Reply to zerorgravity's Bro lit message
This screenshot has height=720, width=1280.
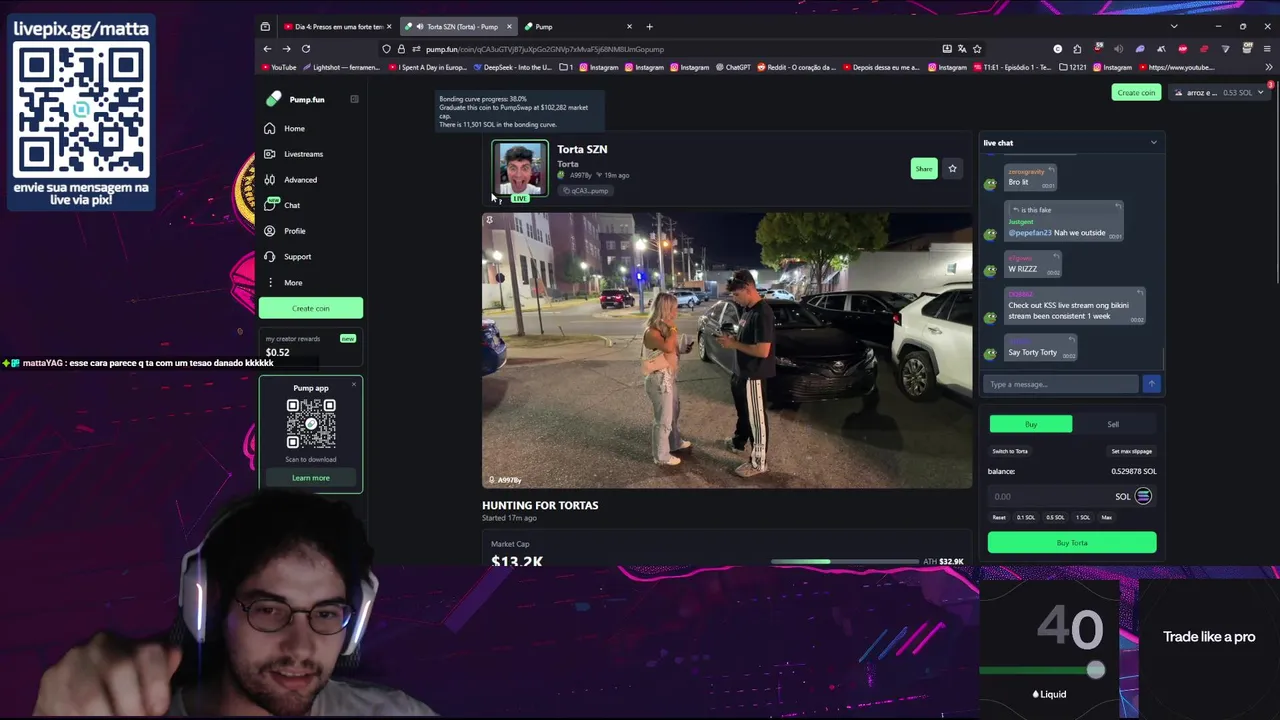click(1051, 171)
